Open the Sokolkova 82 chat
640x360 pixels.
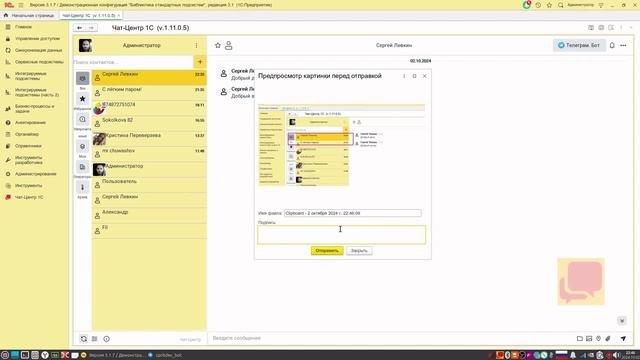pos(149,123)
